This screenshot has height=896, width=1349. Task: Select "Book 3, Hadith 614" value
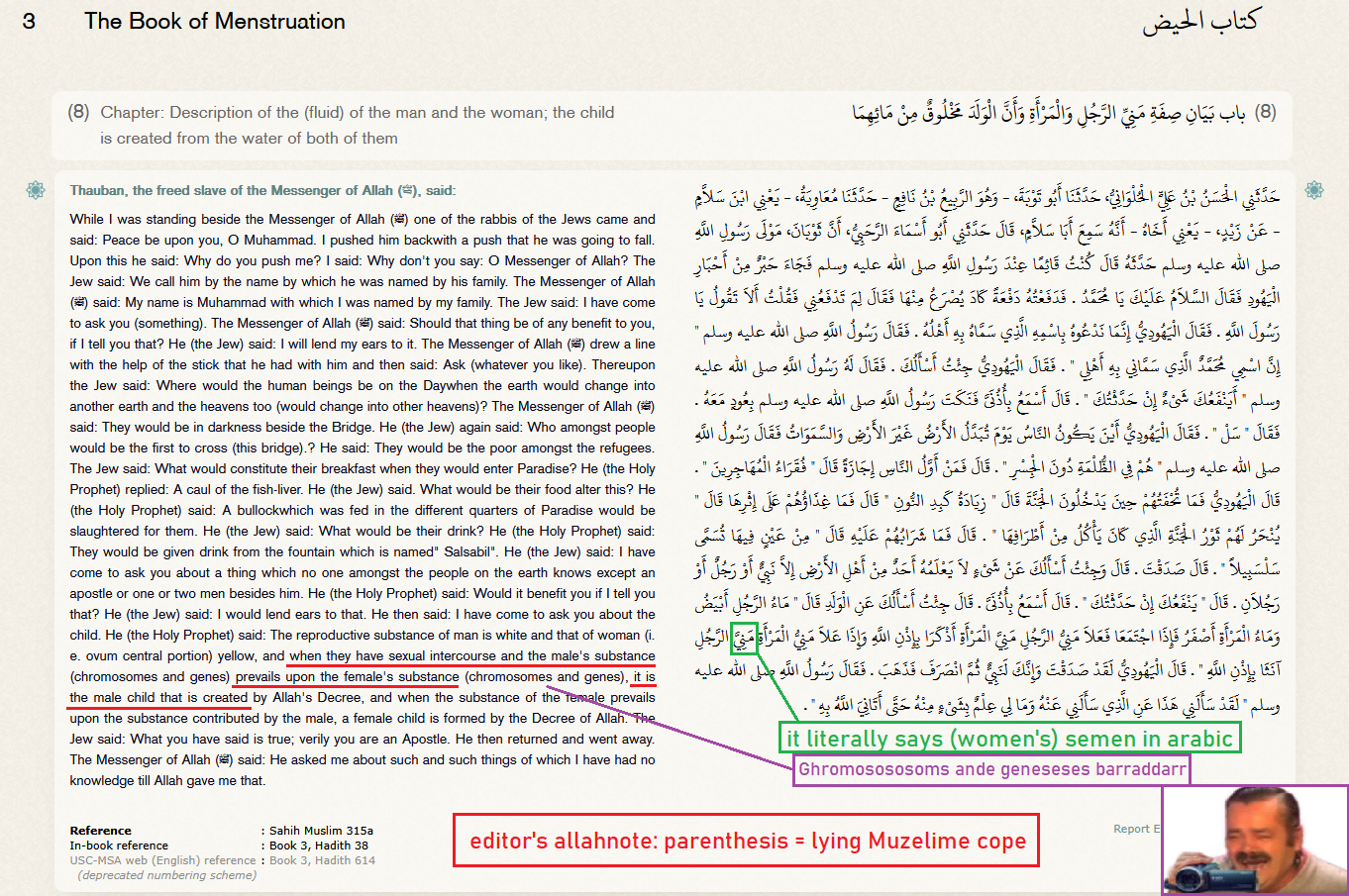pos(322,860)
